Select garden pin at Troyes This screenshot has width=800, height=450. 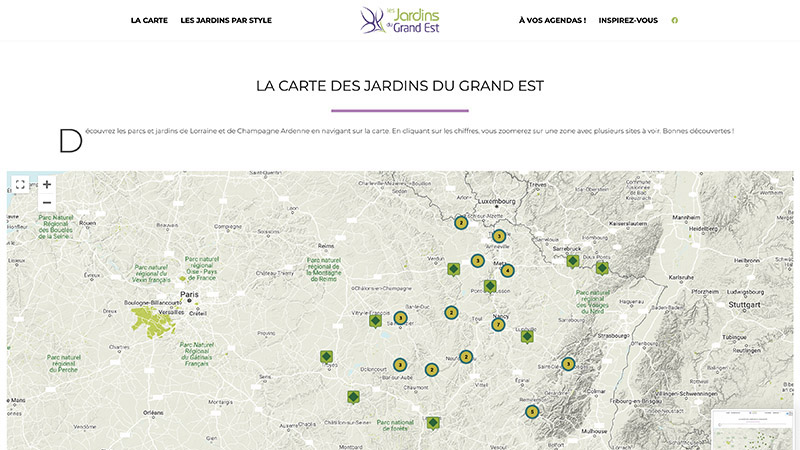327,357
